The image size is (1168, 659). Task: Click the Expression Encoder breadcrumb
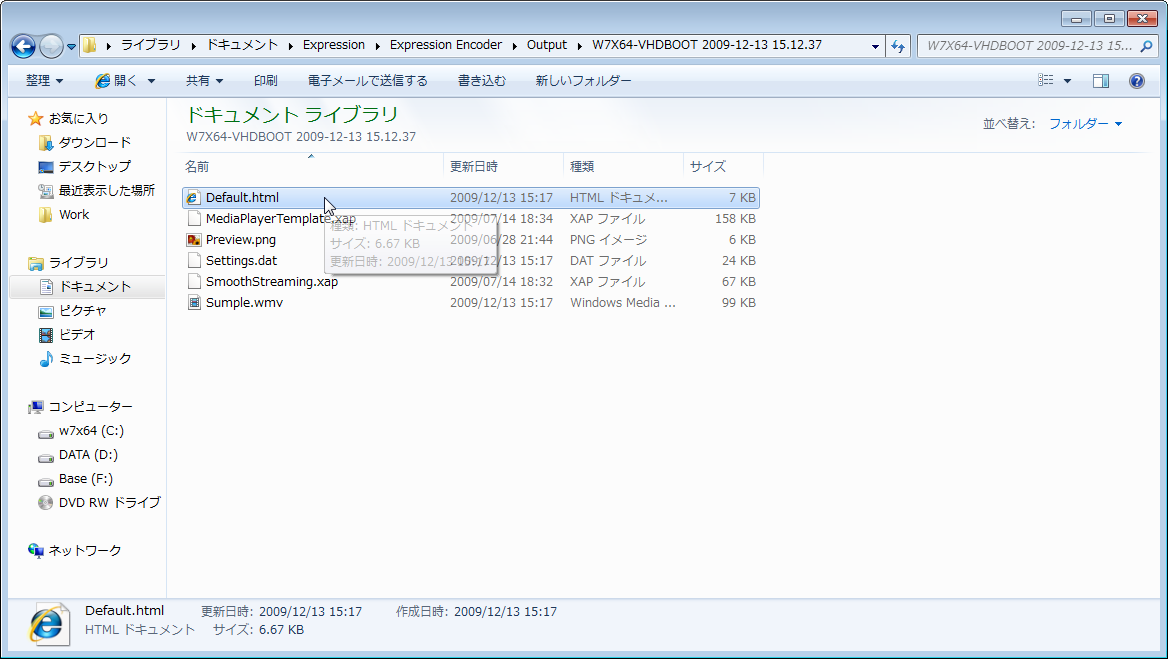point(445,45)
